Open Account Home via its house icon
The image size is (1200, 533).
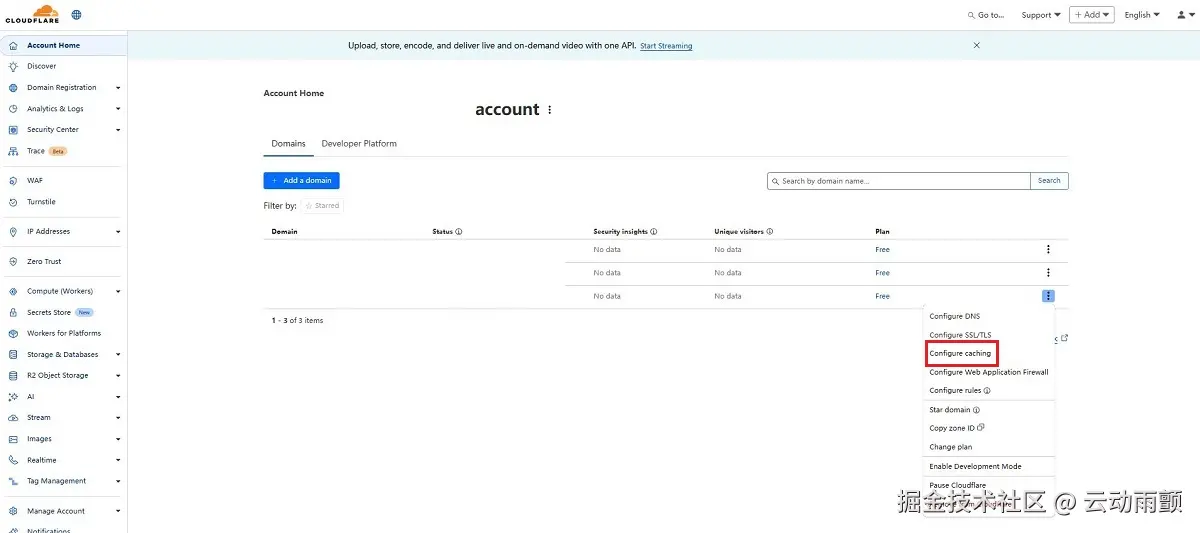(x=13, y=46)
